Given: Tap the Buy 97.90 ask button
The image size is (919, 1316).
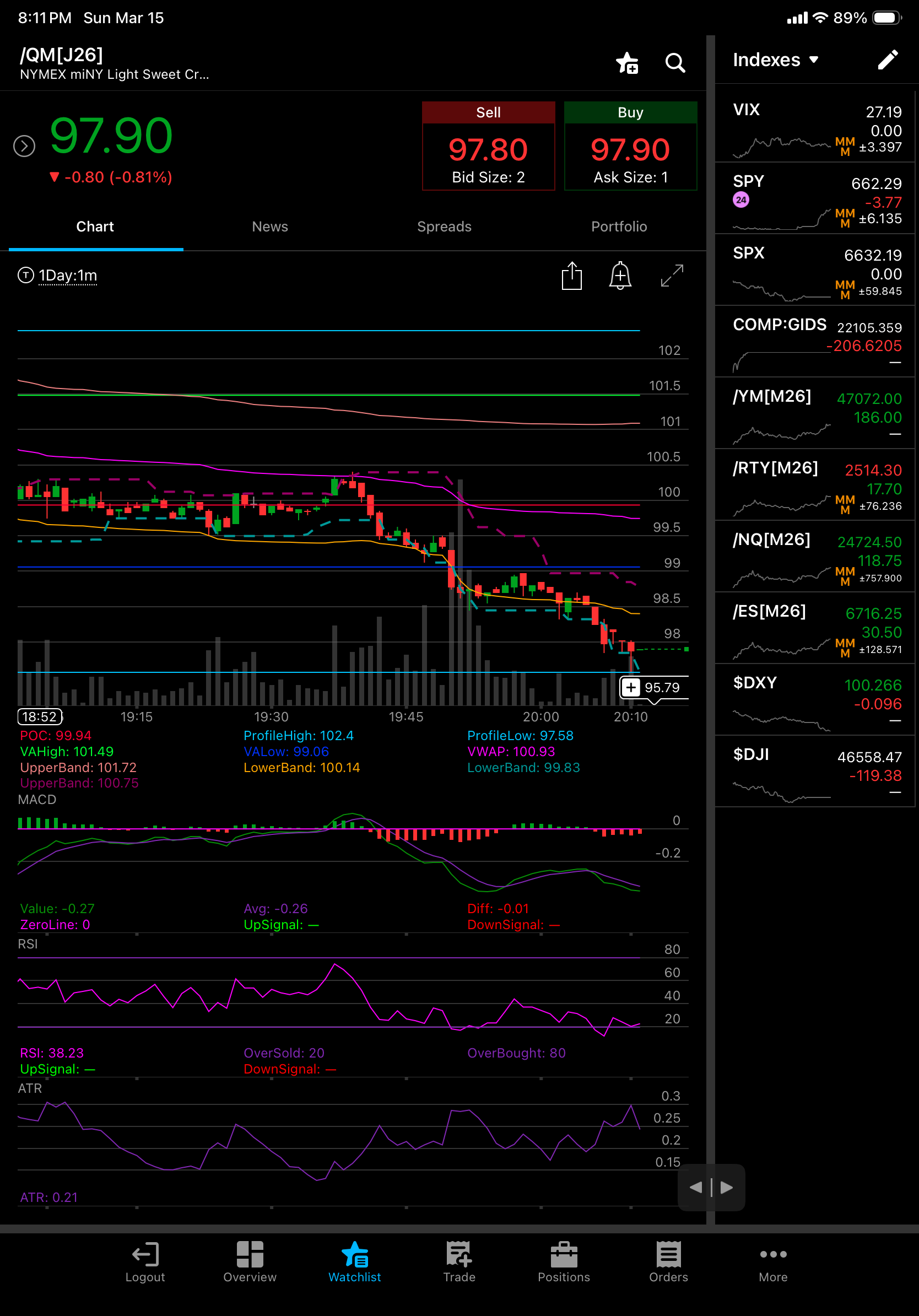Looking at the screenshot, I should pyautogui.click(x=630, y=146).
